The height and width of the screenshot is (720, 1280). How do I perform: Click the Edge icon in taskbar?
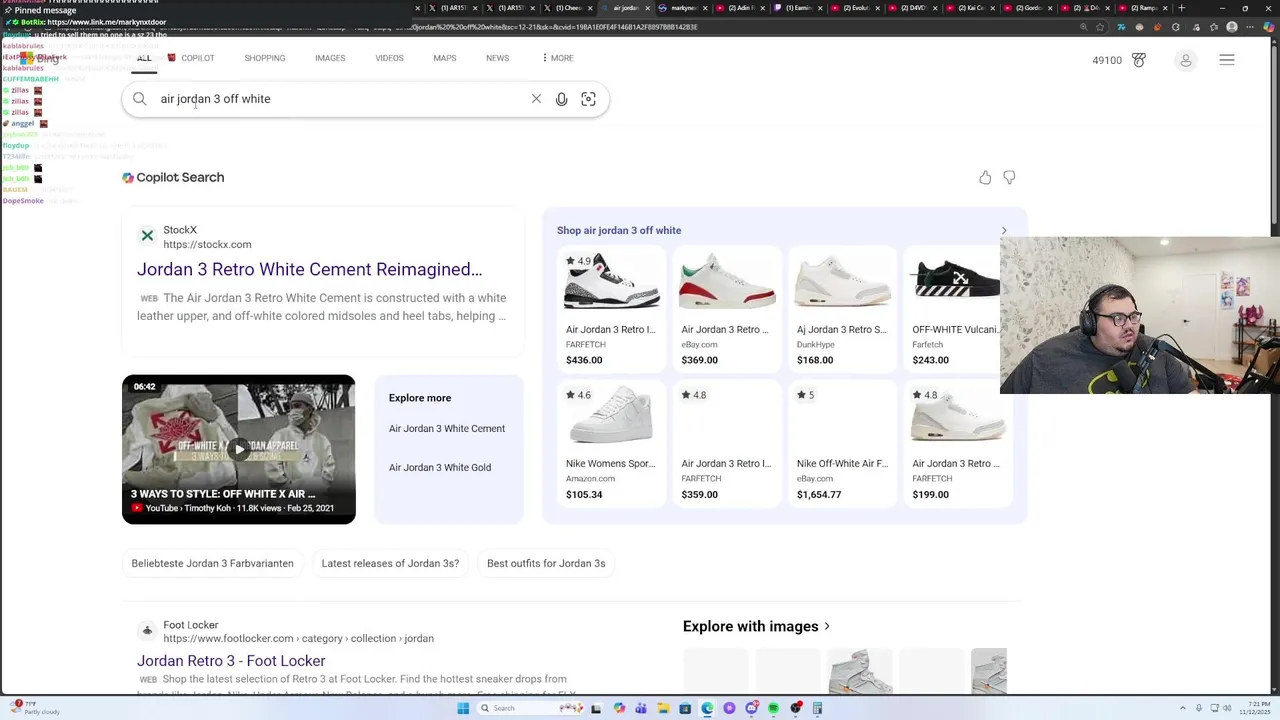707,708
